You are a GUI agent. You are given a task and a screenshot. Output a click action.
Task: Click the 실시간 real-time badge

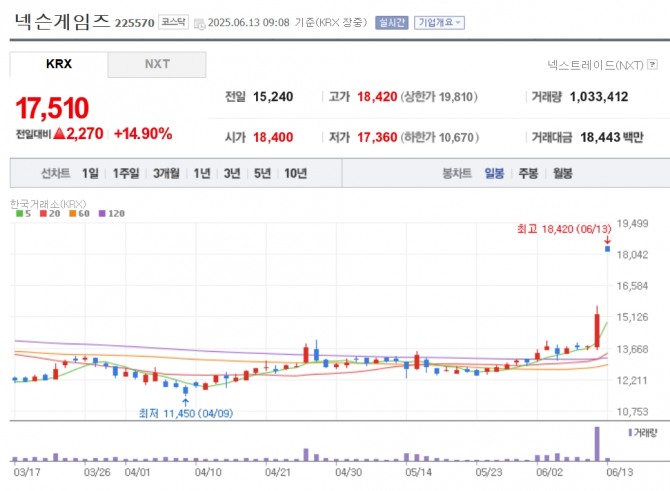(392, 22)
